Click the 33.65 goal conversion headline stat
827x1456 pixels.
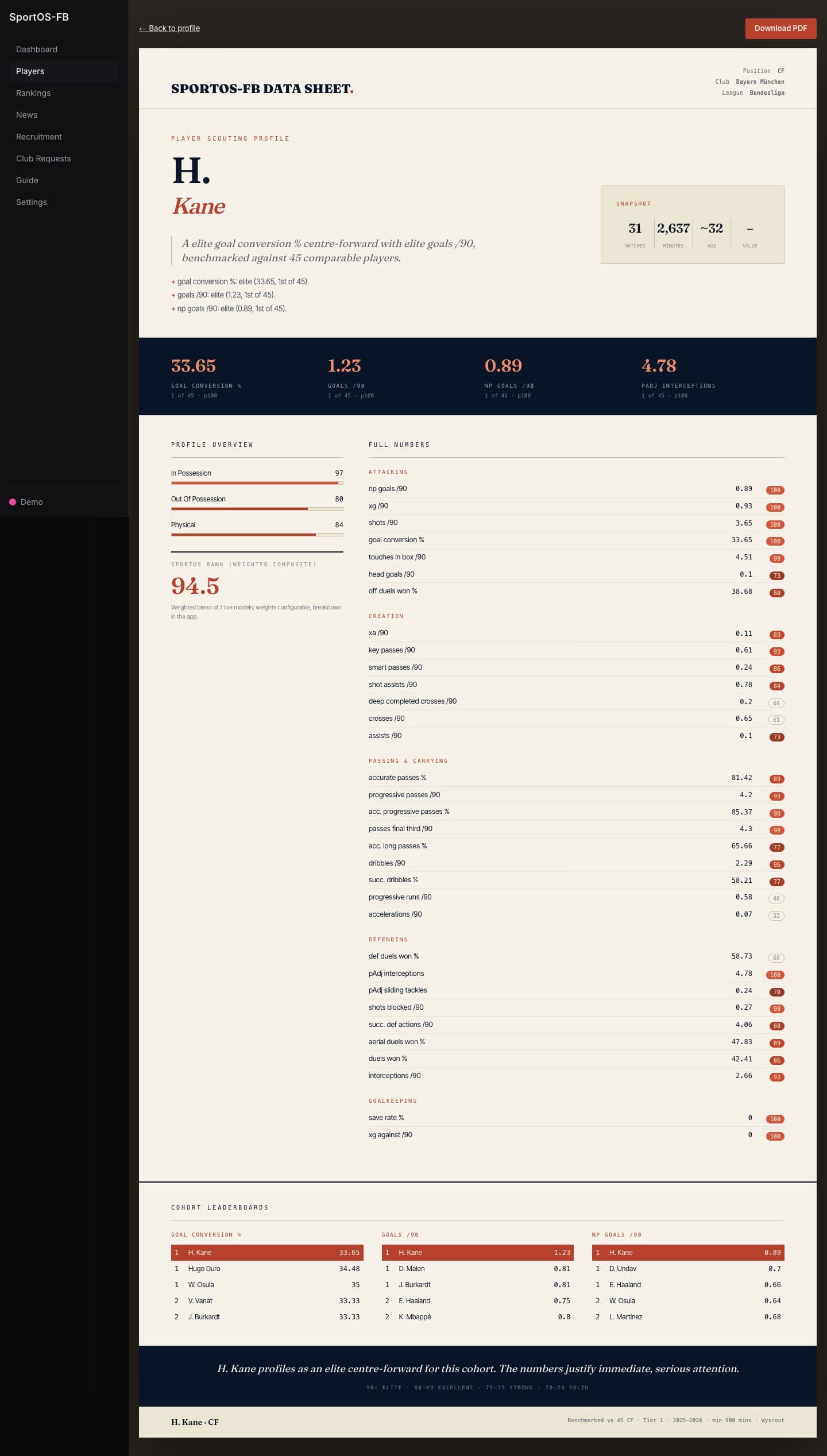pyautogui.click(x=194, y=366)
